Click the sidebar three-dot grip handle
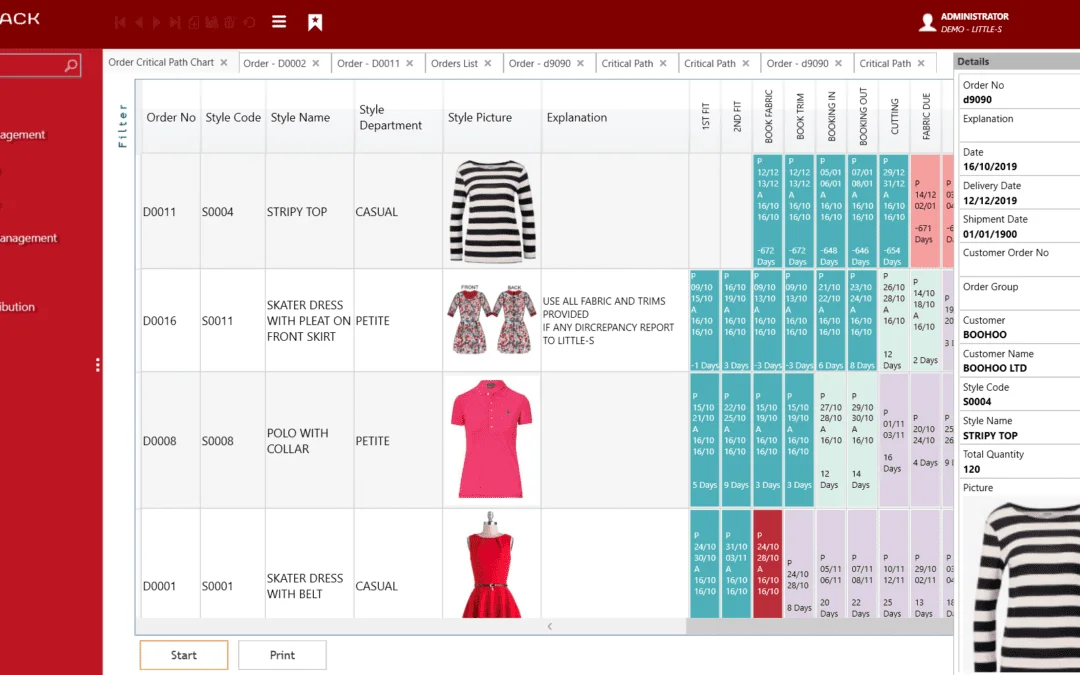This screenshot has height=675, width=1080. click(98, 365)
